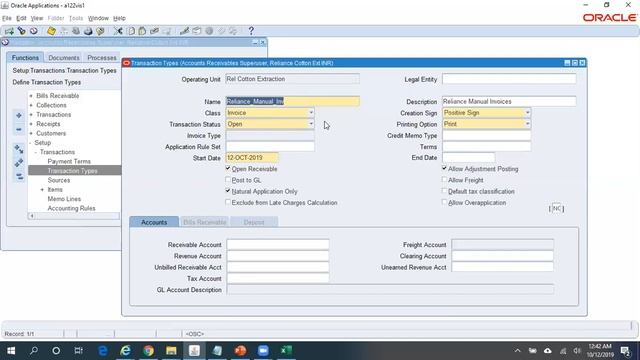Open the Class dropdown showing Invoice

(x=311, y=113)
